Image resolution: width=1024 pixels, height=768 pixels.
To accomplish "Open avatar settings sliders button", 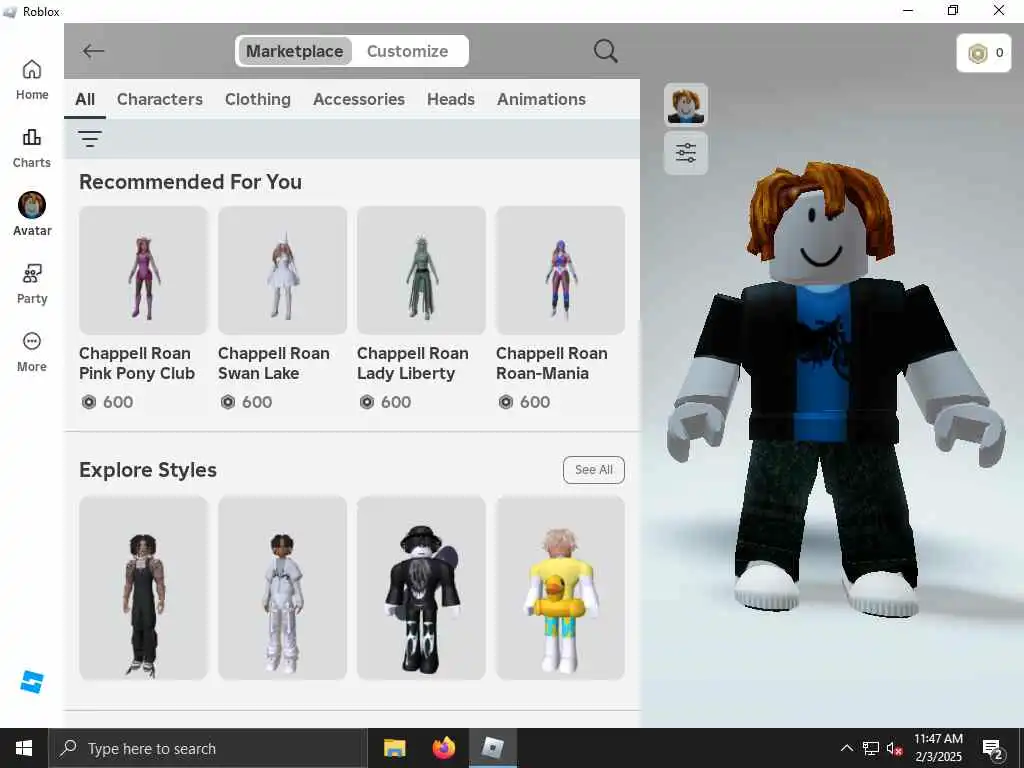I will click(x=686, y=153).
